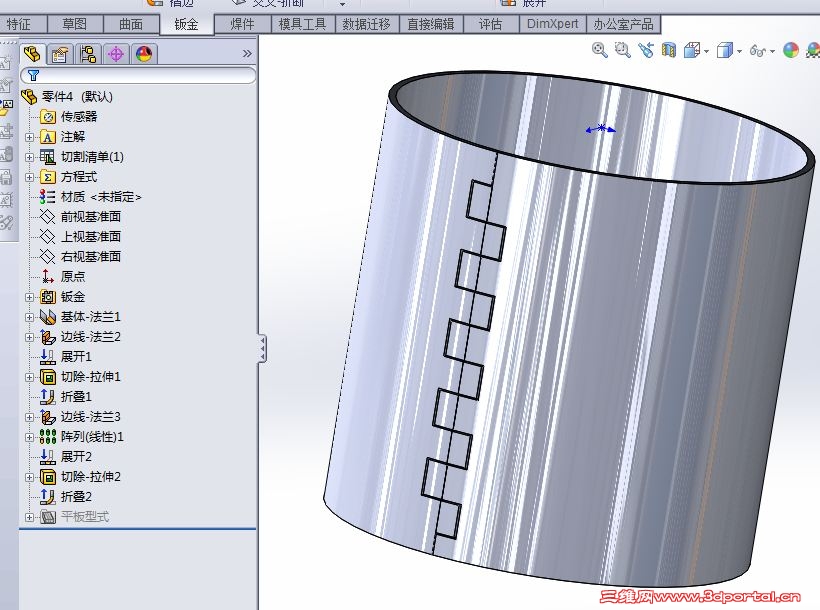Select 展开1 feature
The width and height of the screenshot is (820, 610).
[76, 356]
